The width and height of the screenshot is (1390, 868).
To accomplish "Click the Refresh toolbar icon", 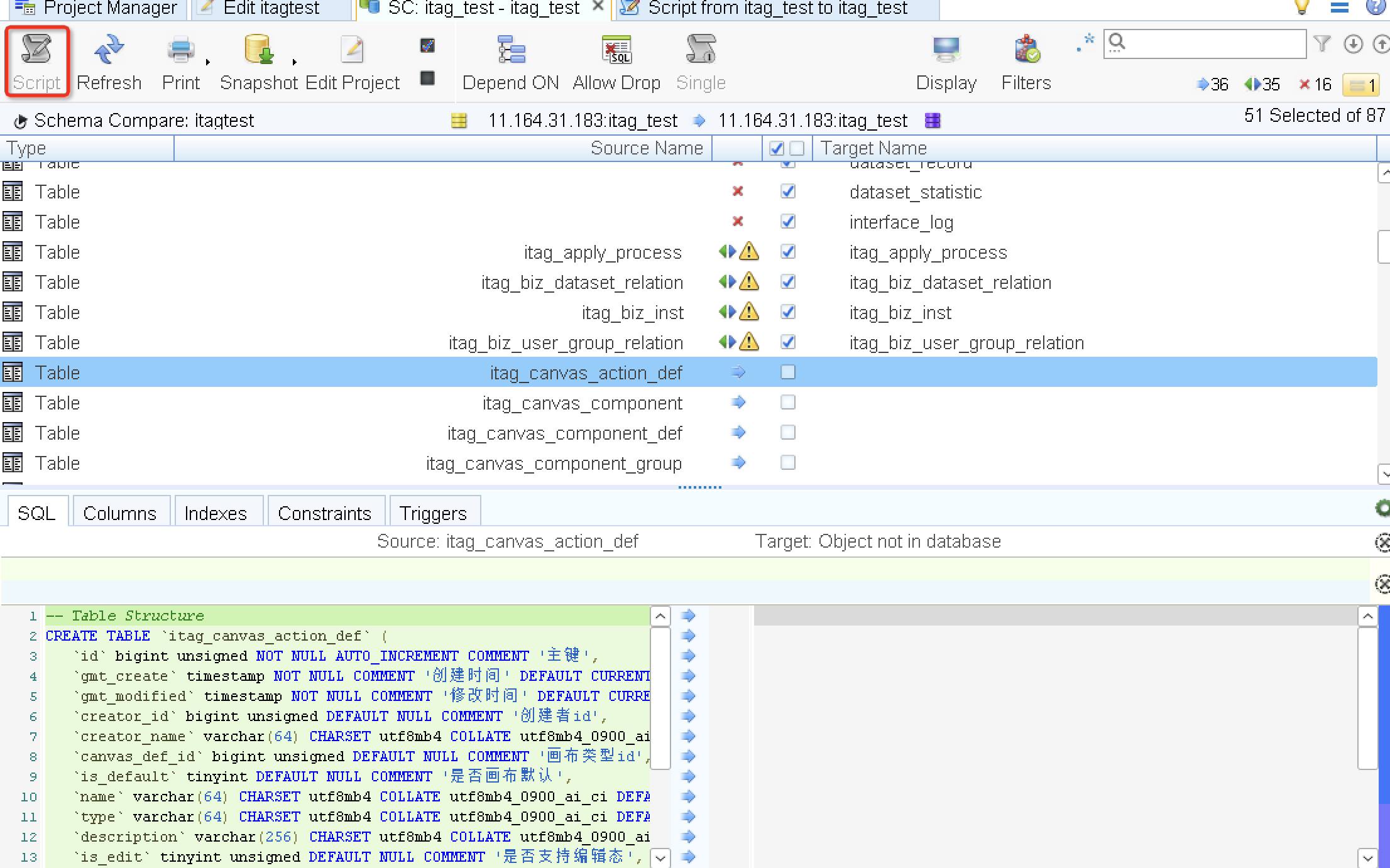I will [x=109, y=50].
